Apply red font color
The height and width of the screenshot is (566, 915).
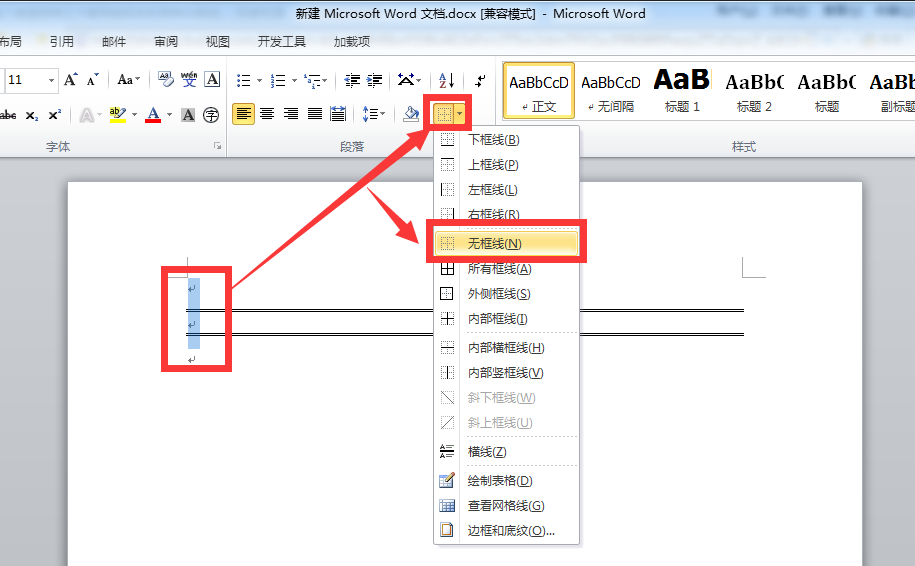coord(153,115)
